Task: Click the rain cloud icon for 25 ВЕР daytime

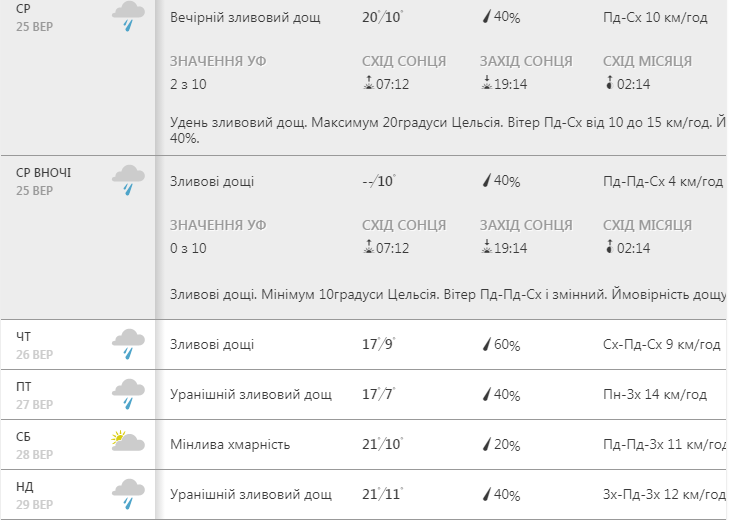Action: pos(128,16)
